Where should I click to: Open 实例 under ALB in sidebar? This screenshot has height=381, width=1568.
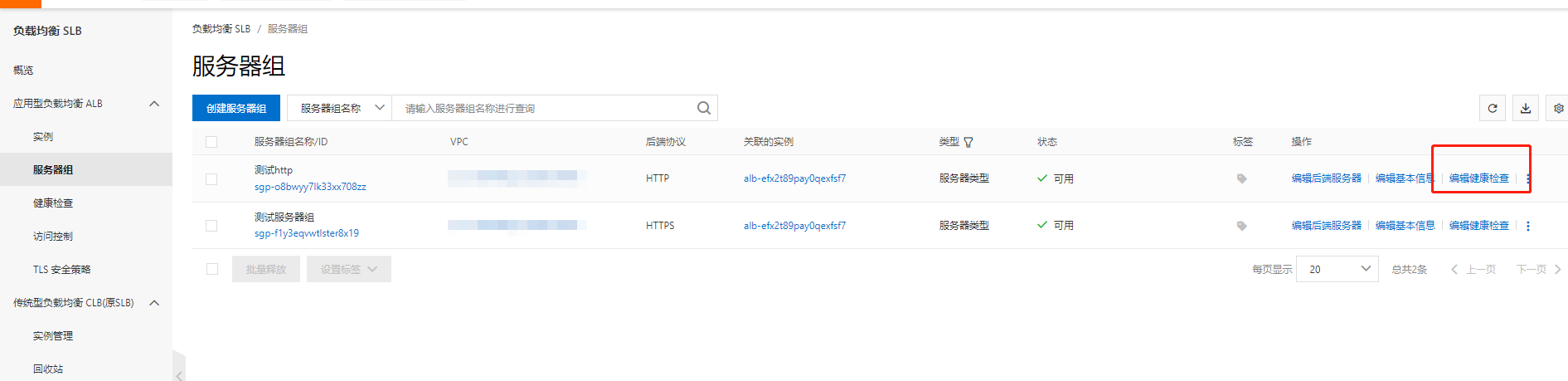[x=43, y=137]
